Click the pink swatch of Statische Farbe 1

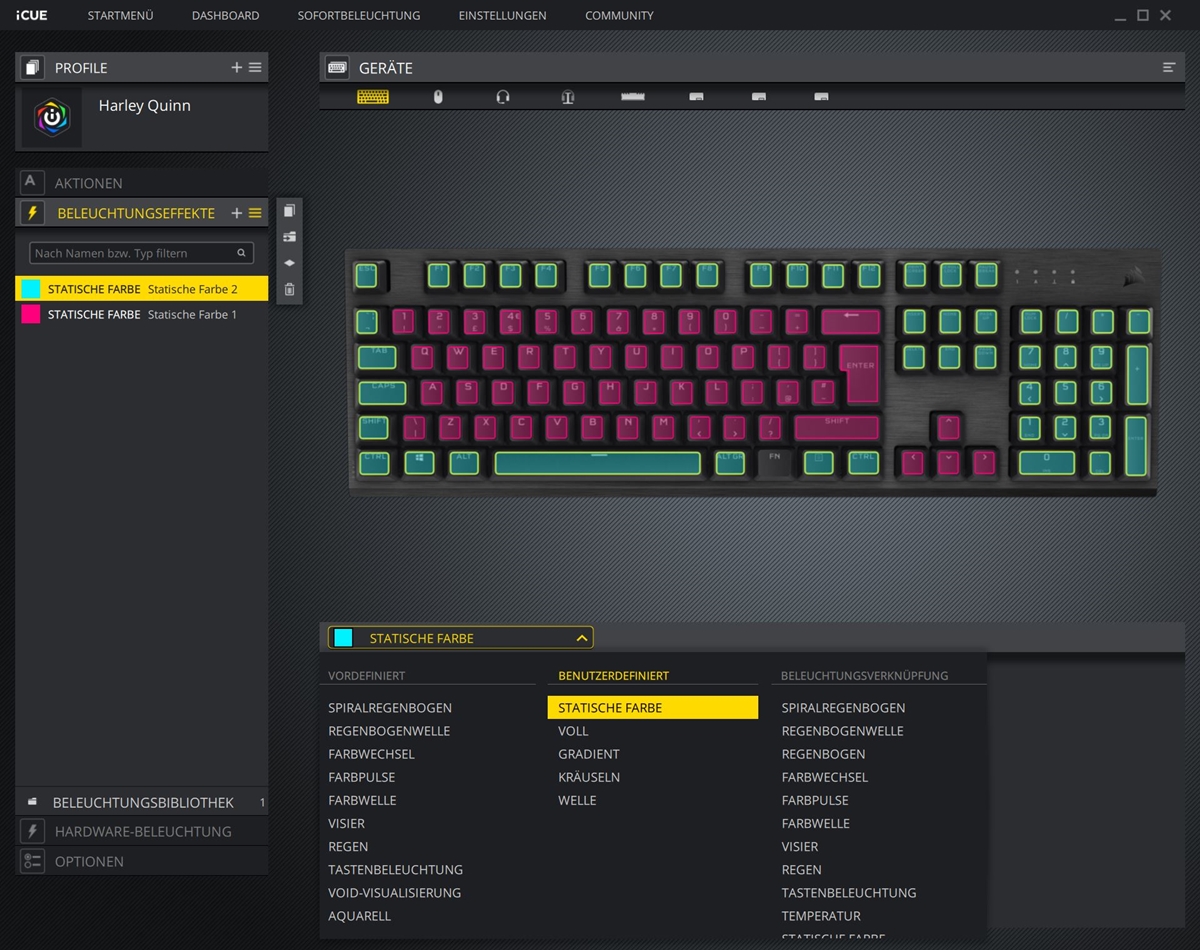tap(31, 314)
